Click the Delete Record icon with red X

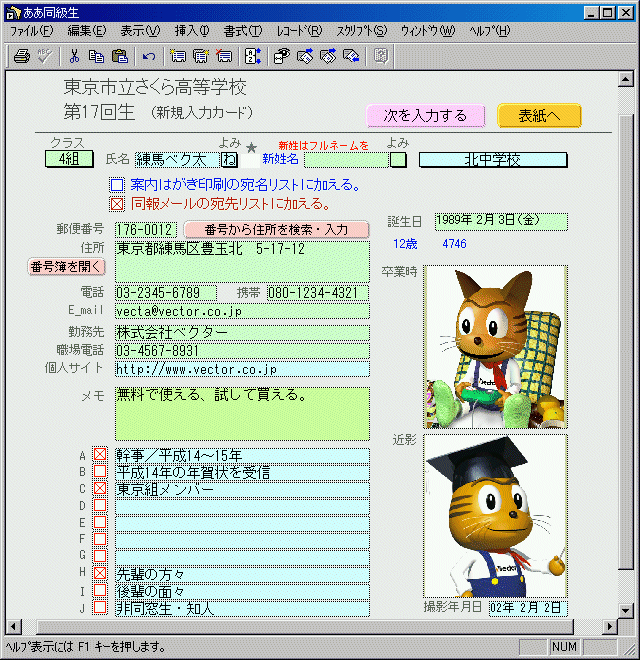[x=224, y=56]
